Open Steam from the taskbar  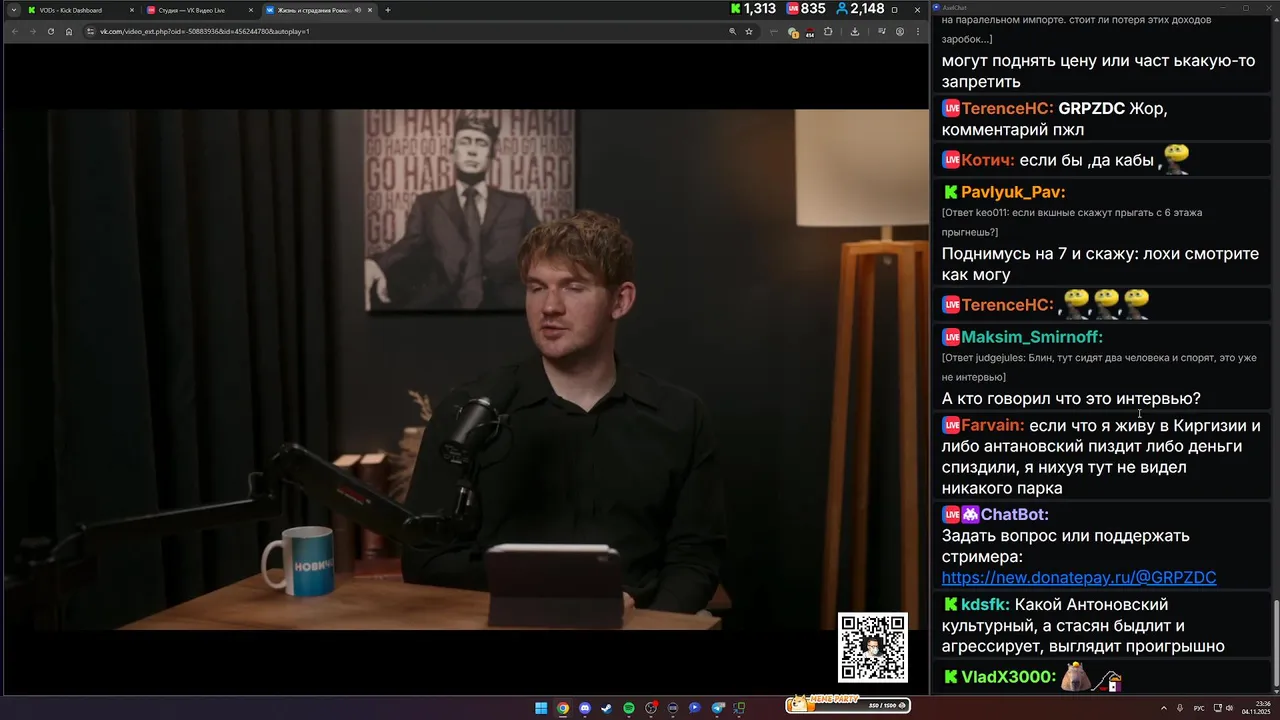pyautogui.click(x=606, y=708)
